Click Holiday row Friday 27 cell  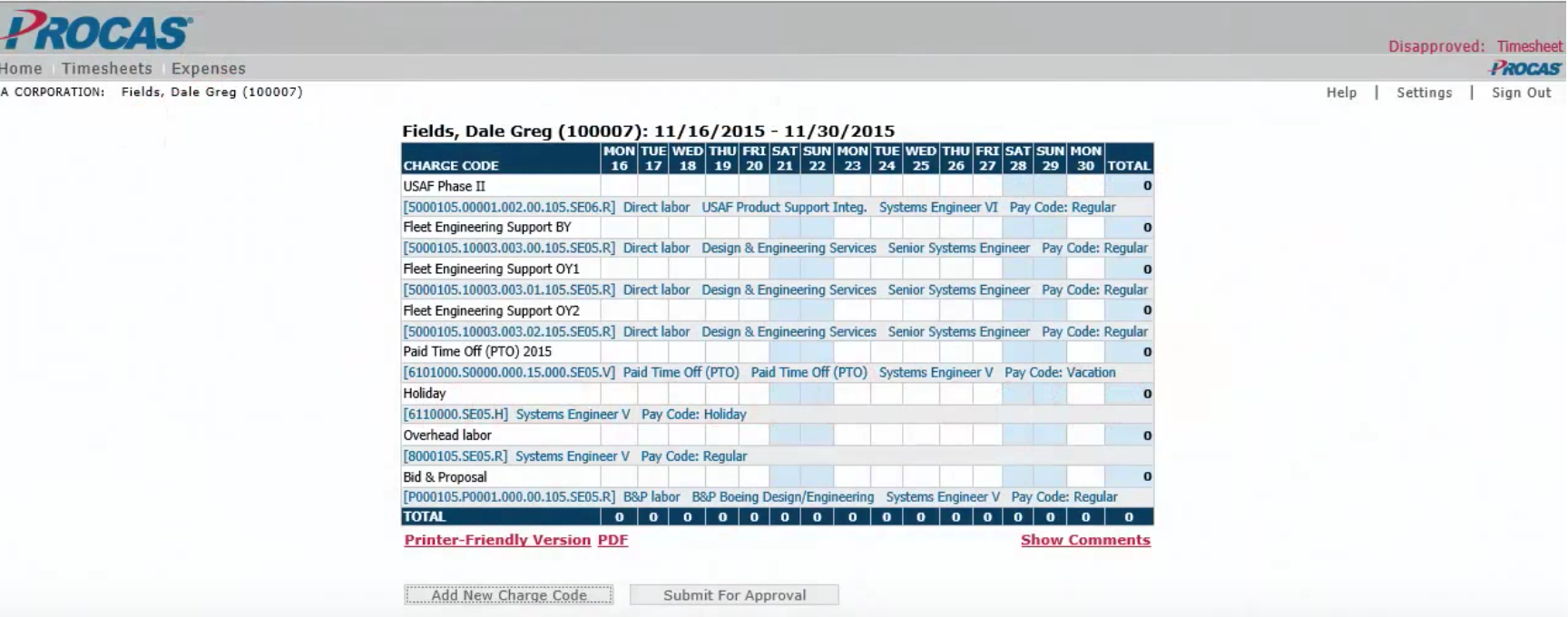click(987, 394)
